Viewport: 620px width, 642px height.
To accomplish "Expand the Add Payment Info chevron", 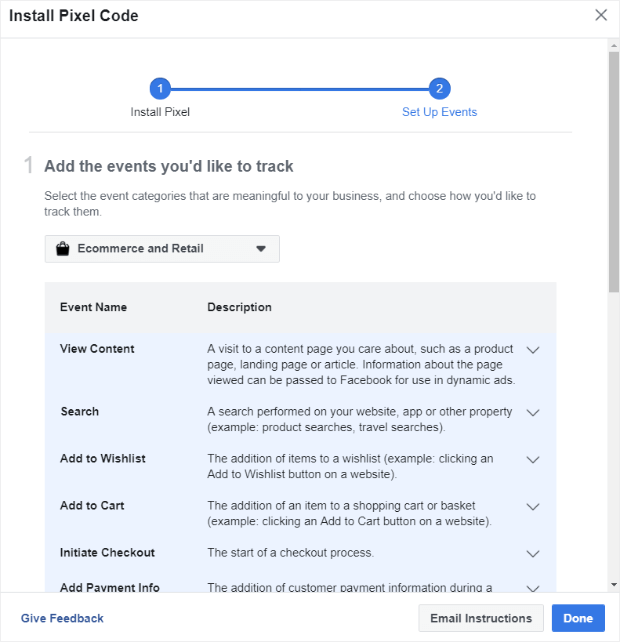I will [x=533, y=588].
